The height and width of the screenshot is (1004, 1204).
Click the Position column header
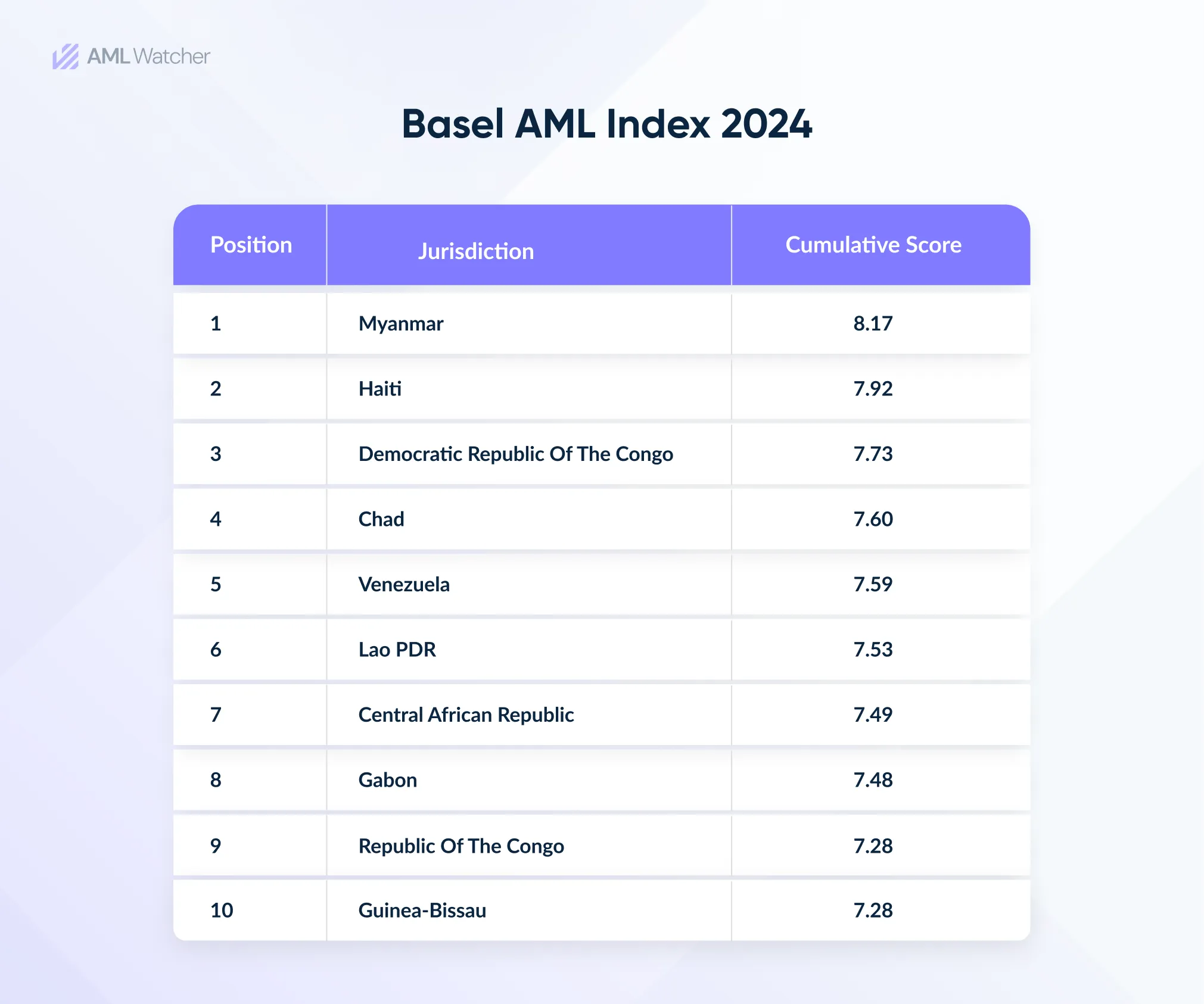click(251, 245)
